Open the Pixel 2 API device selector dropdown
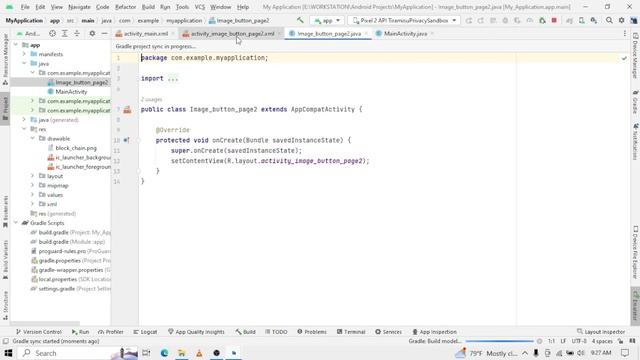 [x=404, y=20]
